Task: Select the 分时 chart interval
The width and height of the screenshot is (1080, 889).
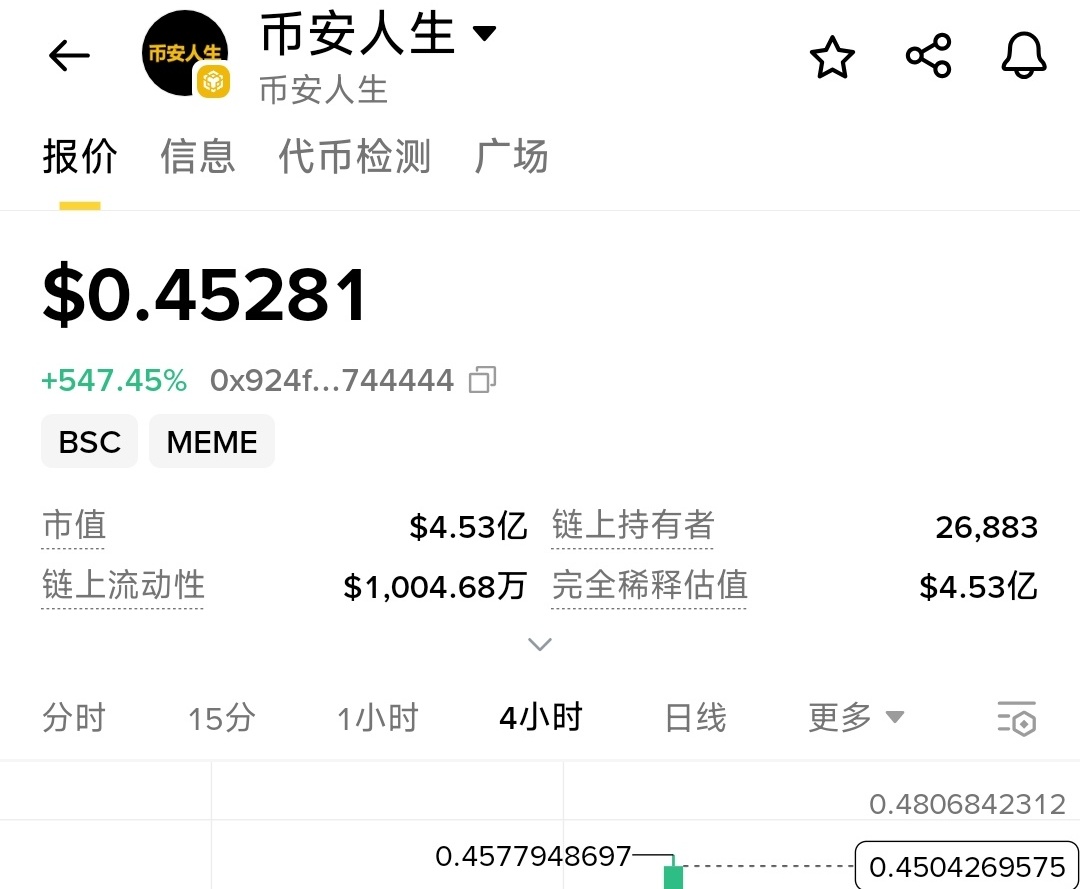Action: [x=74, y=718]
